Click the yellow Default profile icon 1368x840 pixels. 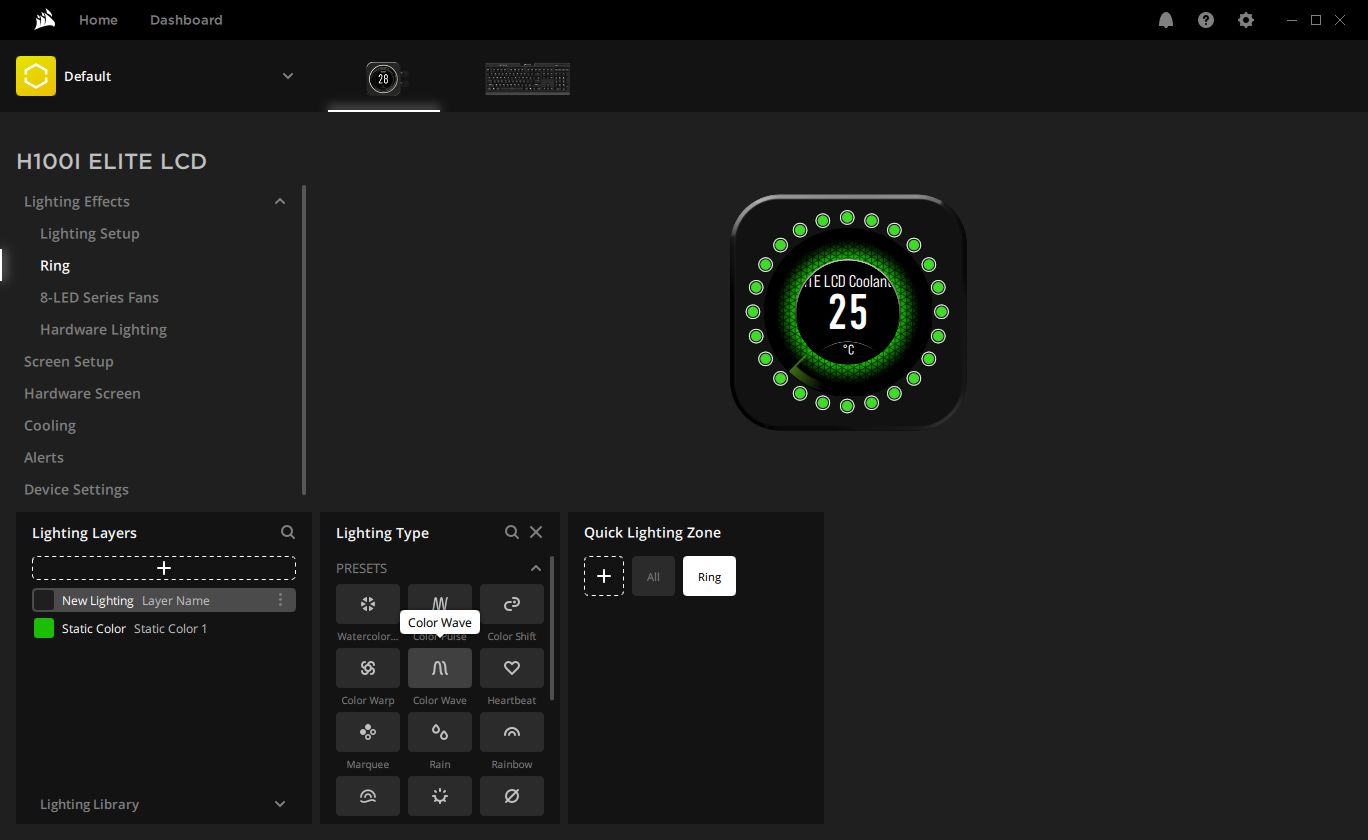[x=36, y=76]
